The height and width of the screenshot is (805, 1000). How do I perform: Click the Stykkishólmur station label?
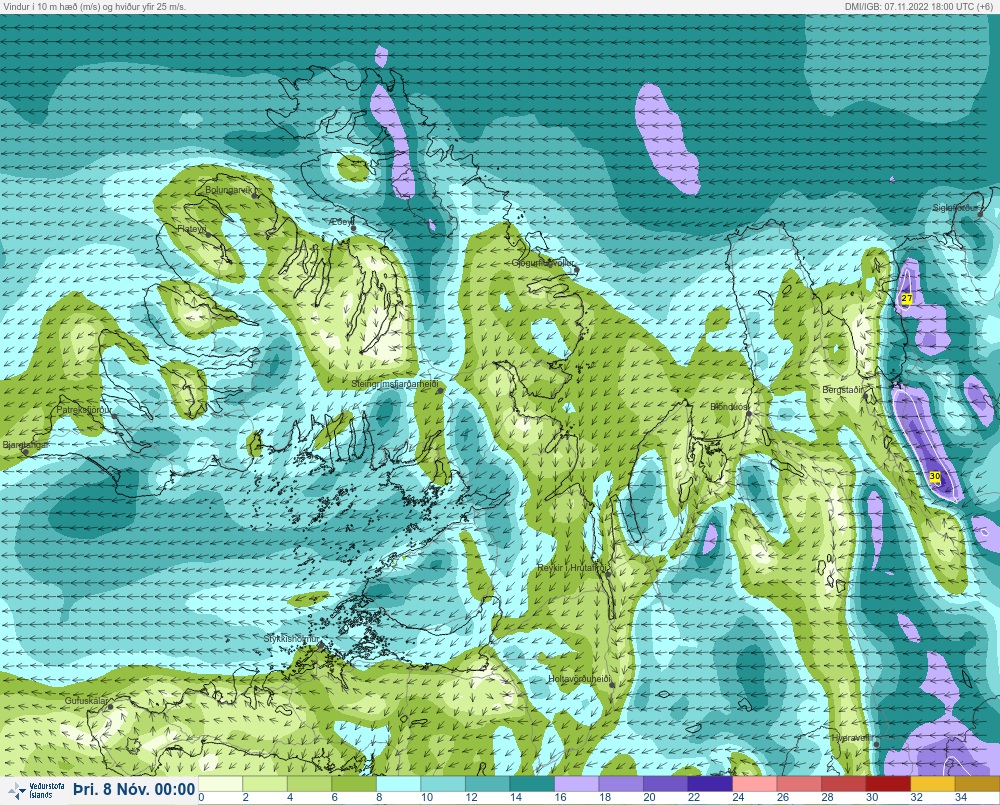point(291,639)
